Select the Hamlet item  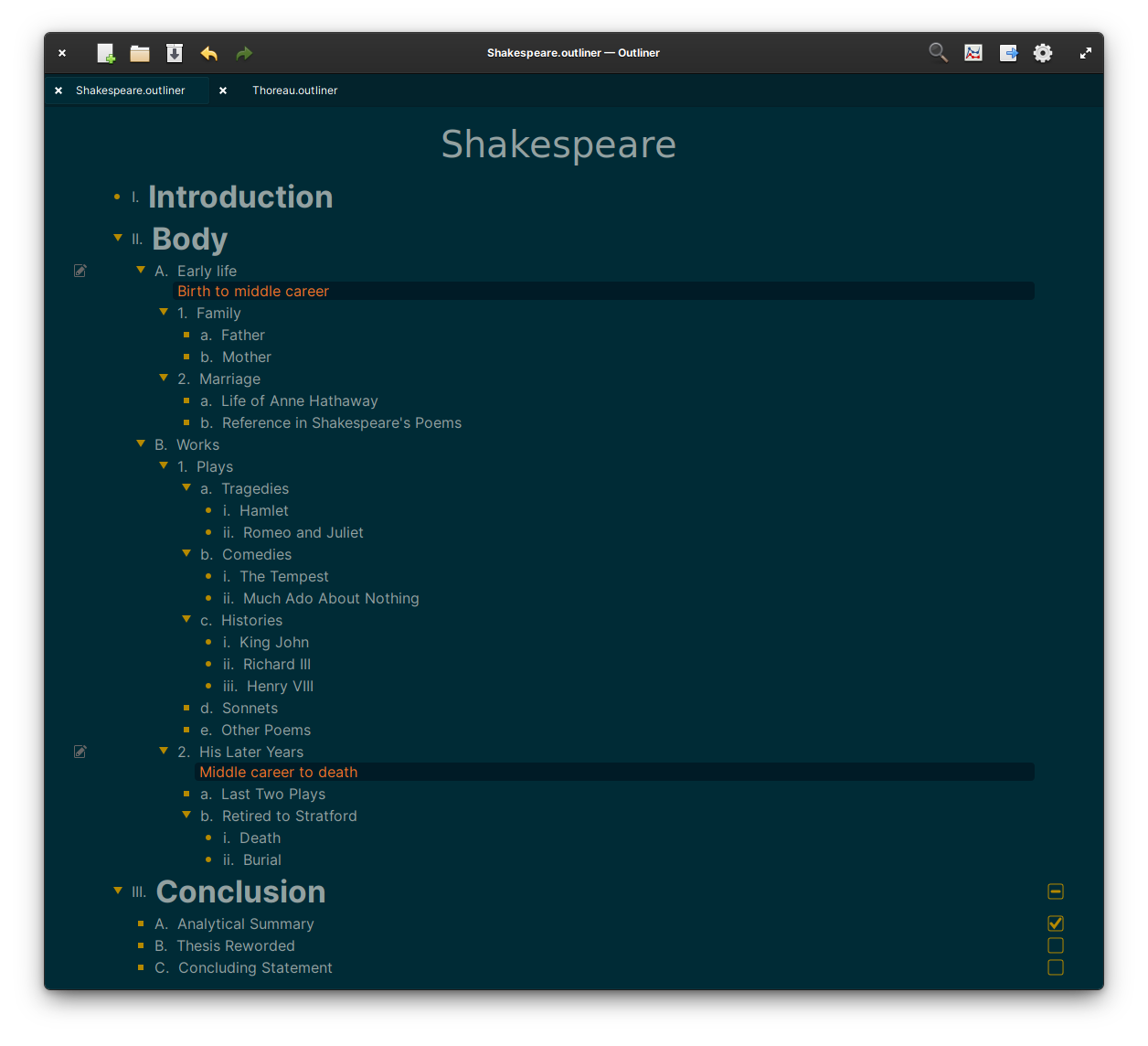264,511
